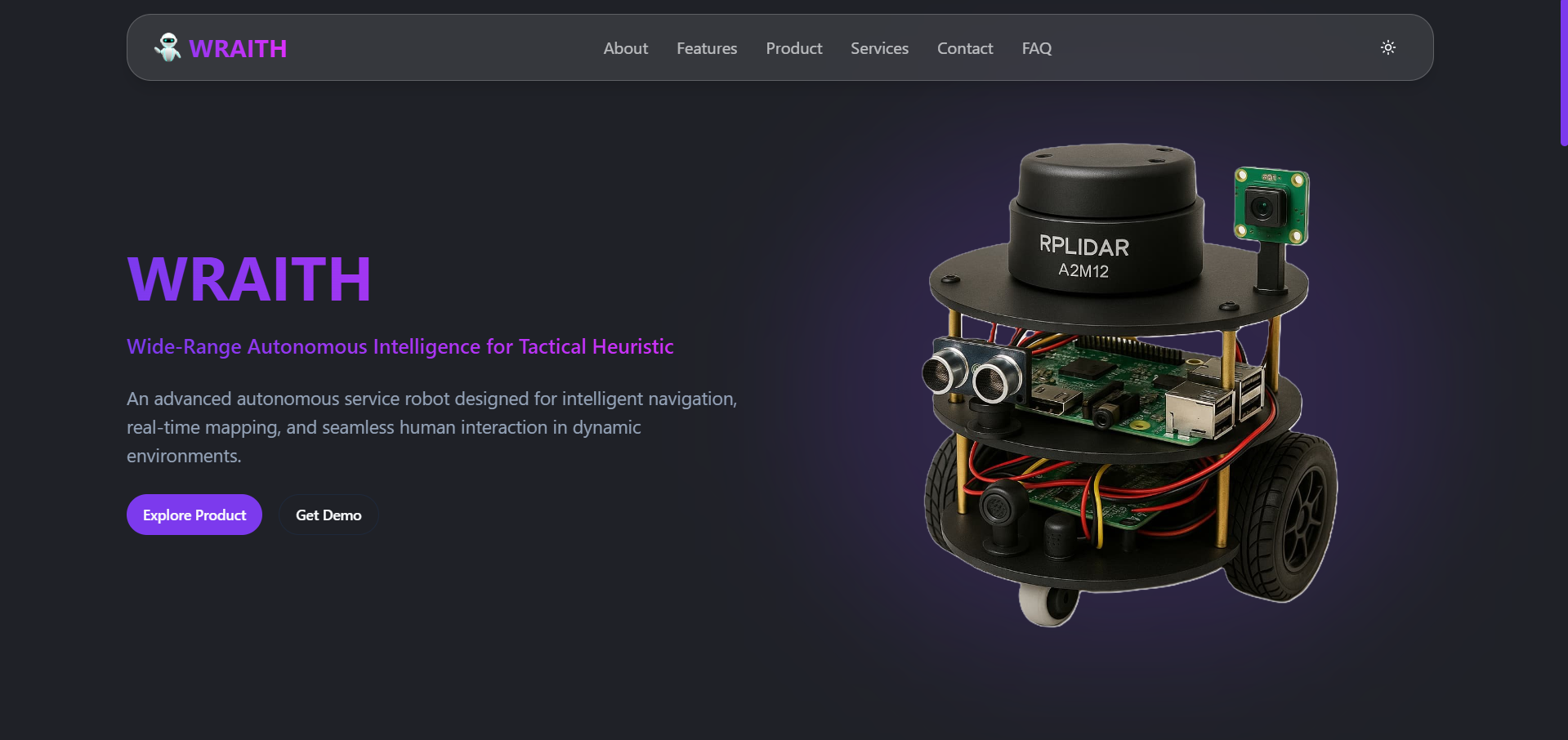Screen dimensions: 1568x740
Task: Click the robot mascot logo icon
Action: pyautogui.click(x=168, y=47)
